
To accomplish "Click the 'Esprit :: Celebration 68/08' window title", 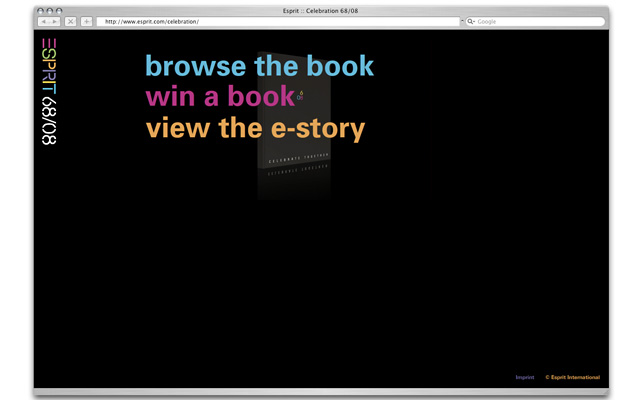I will pyautogui.click(x=320, y=11).
